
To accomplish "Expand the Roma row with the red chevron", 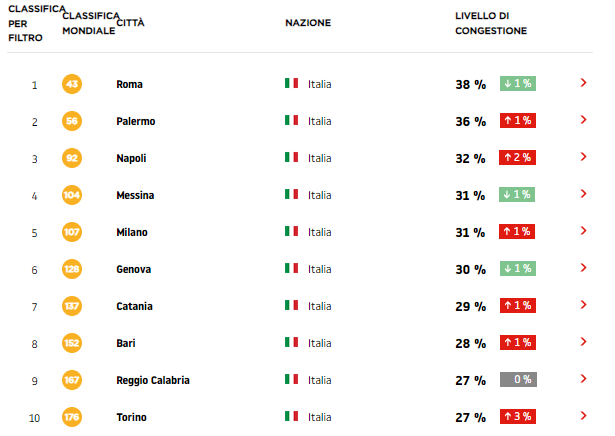I will click(583, 83).
